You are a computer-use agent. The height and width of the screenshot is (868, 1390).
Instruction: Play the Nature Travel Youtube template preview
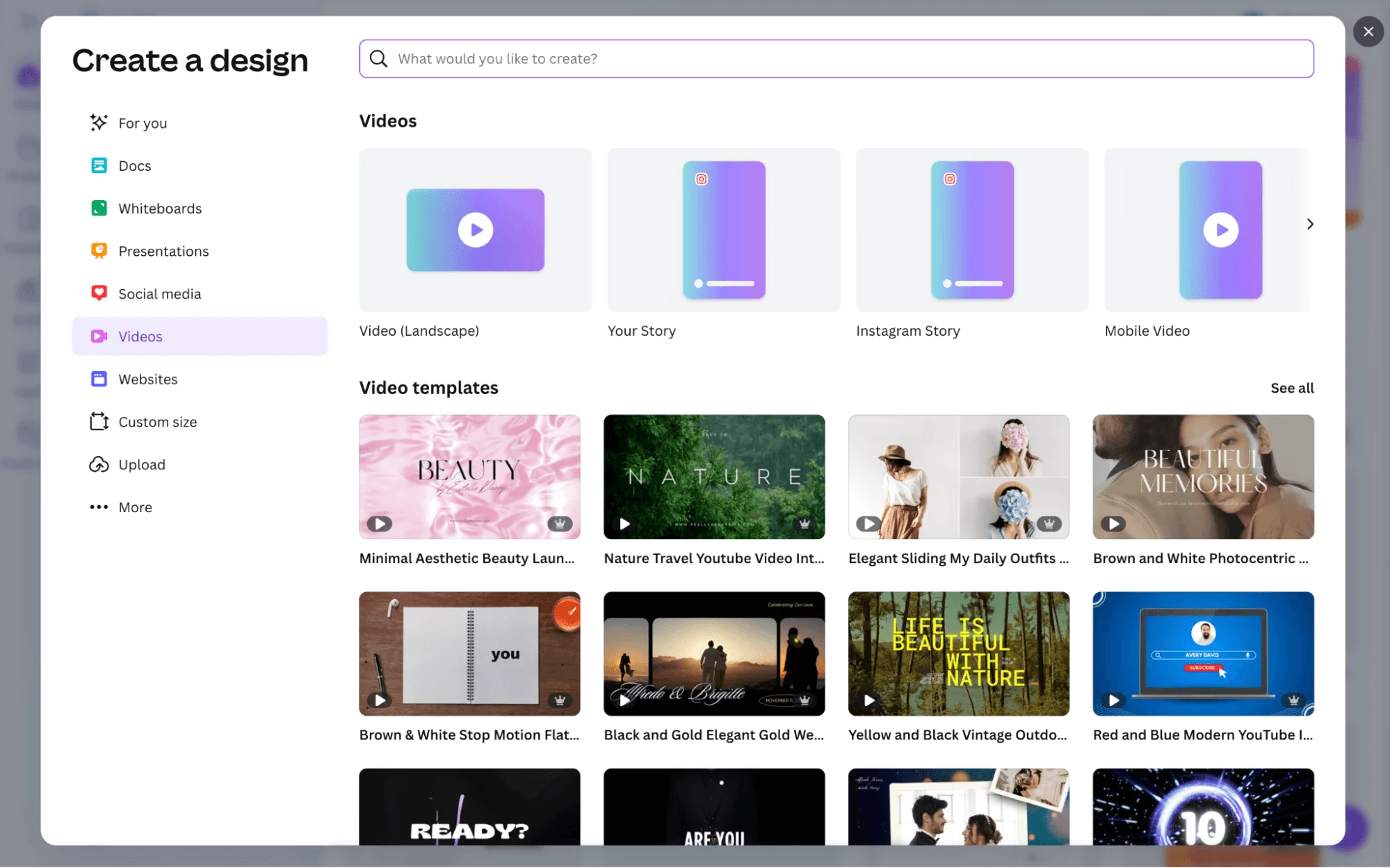click(x=624, y=523)
